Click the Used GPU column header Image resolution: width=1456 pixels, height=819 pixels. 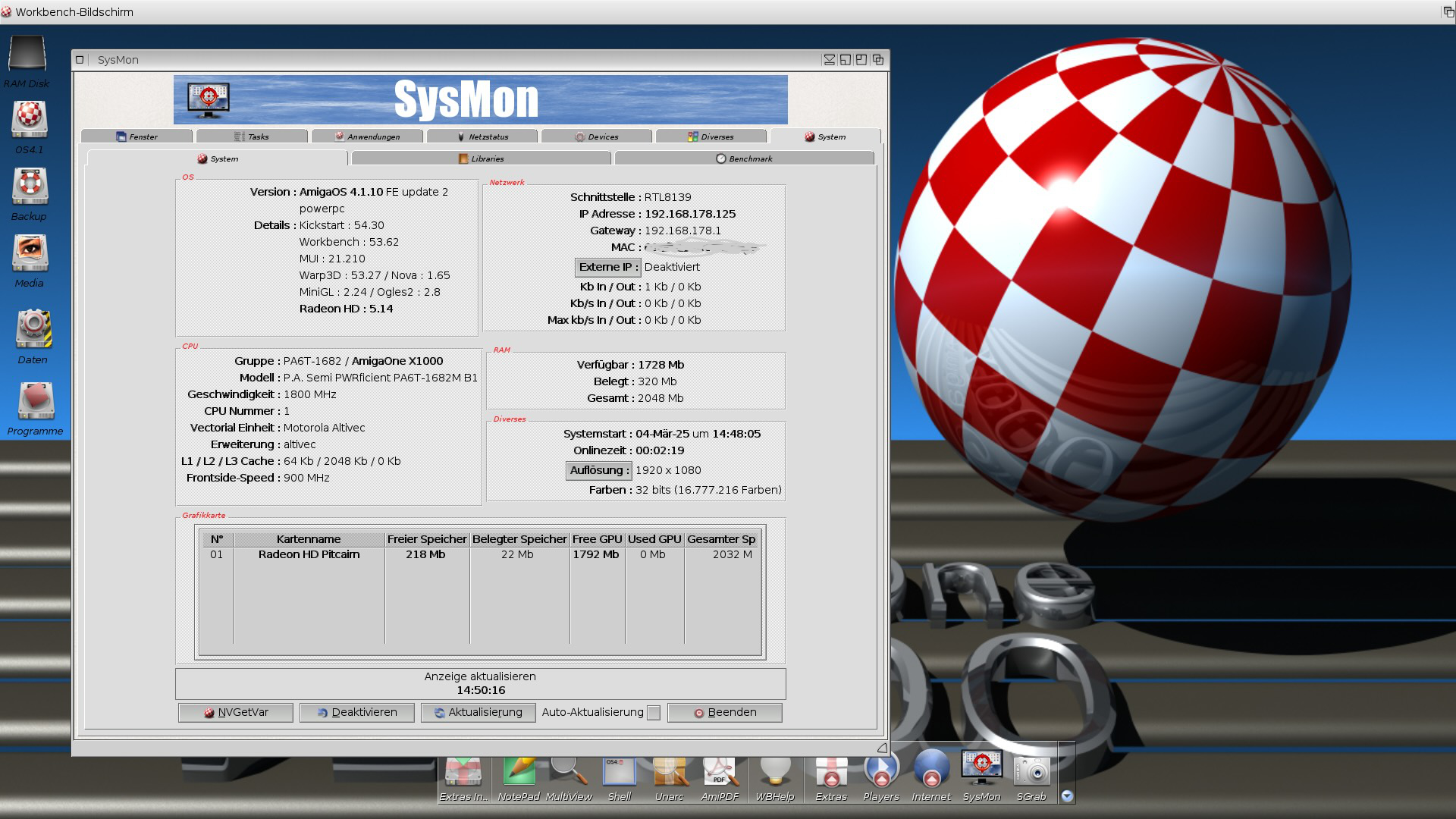654,539
